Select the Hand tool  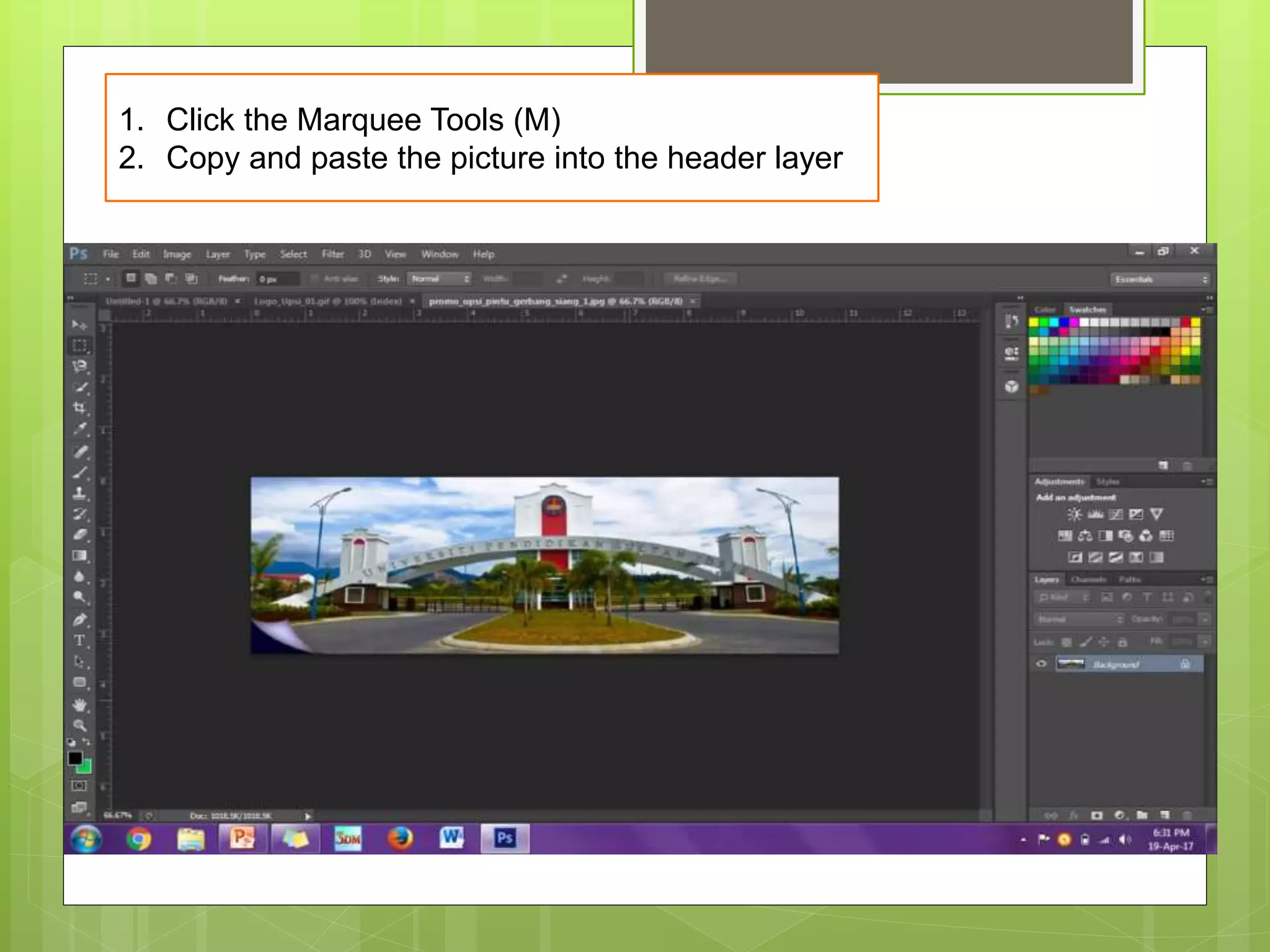[80, 705]
